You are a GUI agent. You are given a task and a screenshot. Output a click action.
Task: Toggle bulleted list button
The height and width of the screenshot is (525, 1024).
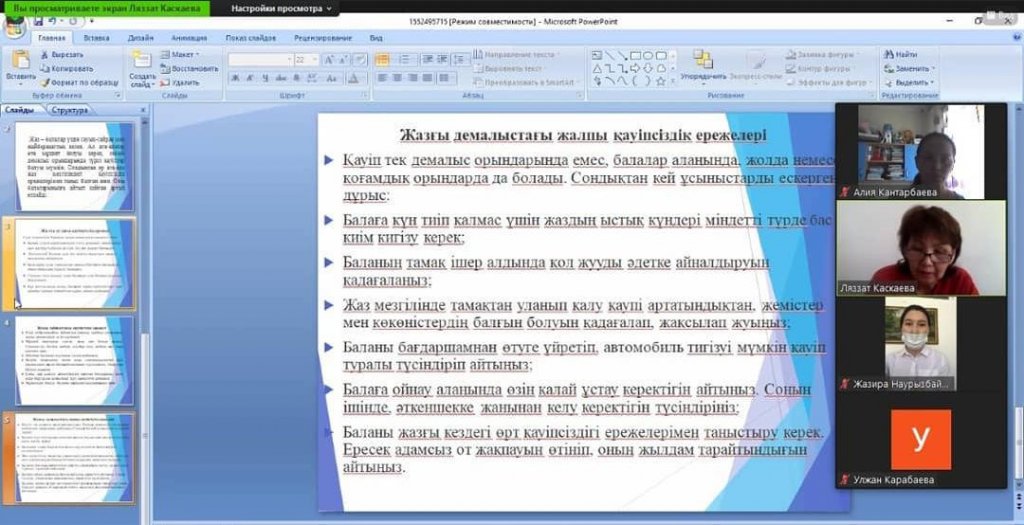(x=383, y=59)
